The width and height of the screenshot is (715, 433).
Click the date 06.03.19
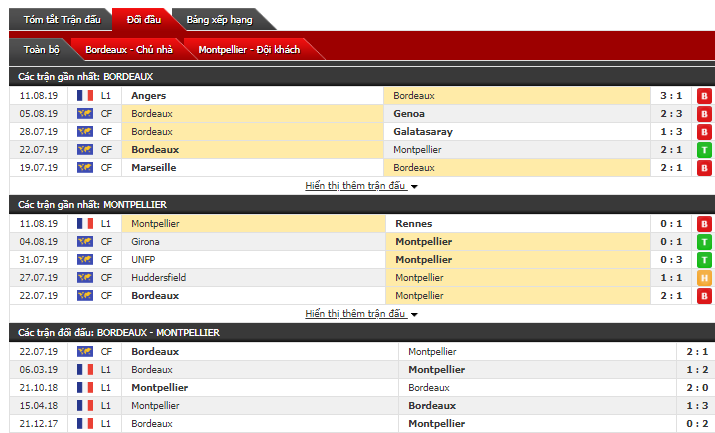click(x=39, y=370)
